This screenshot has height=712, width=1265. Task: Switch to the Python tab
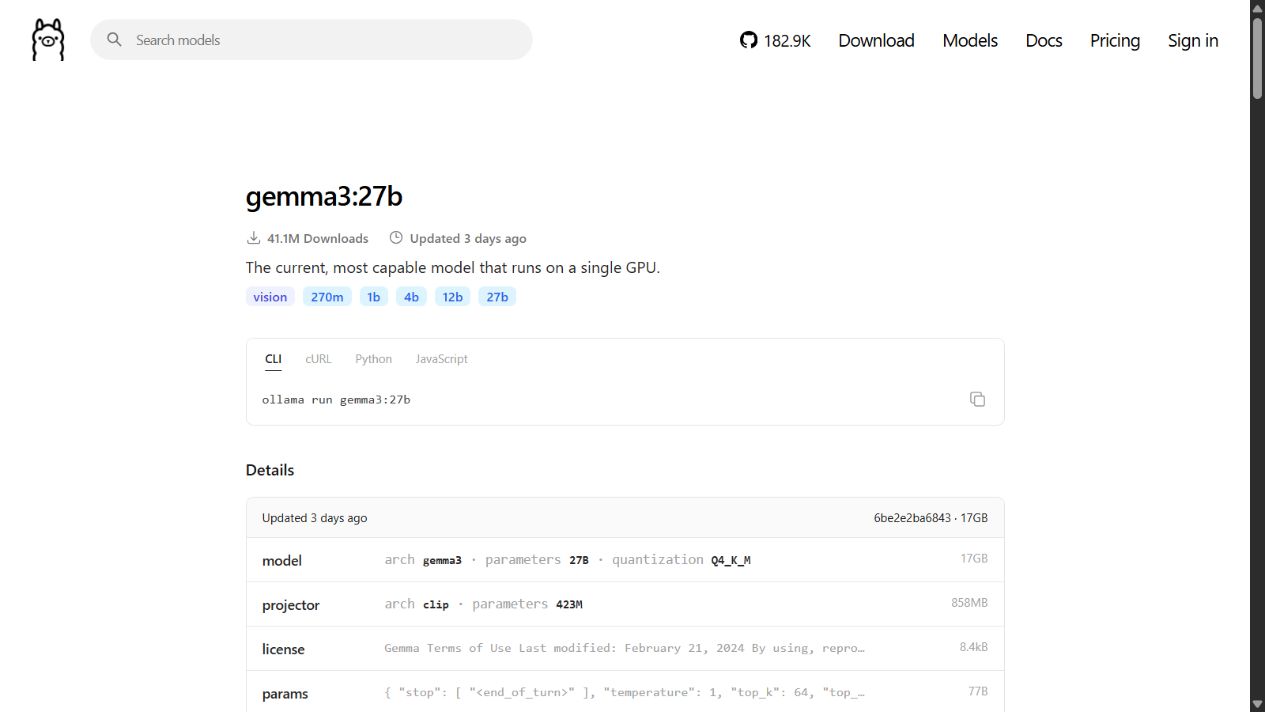373,359
